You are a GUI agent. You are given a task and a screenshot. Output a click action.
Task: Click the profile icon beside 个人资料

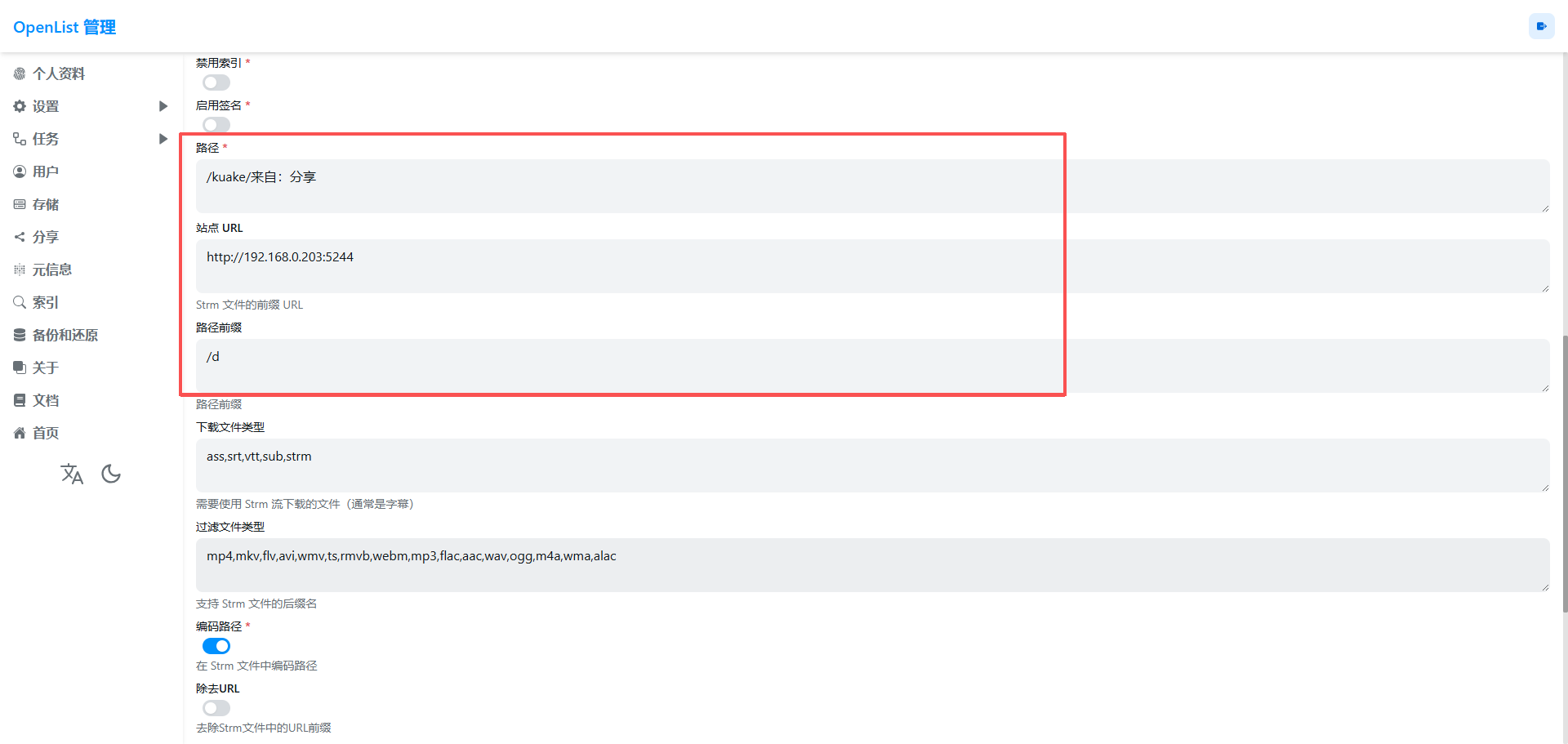(20, 74)
